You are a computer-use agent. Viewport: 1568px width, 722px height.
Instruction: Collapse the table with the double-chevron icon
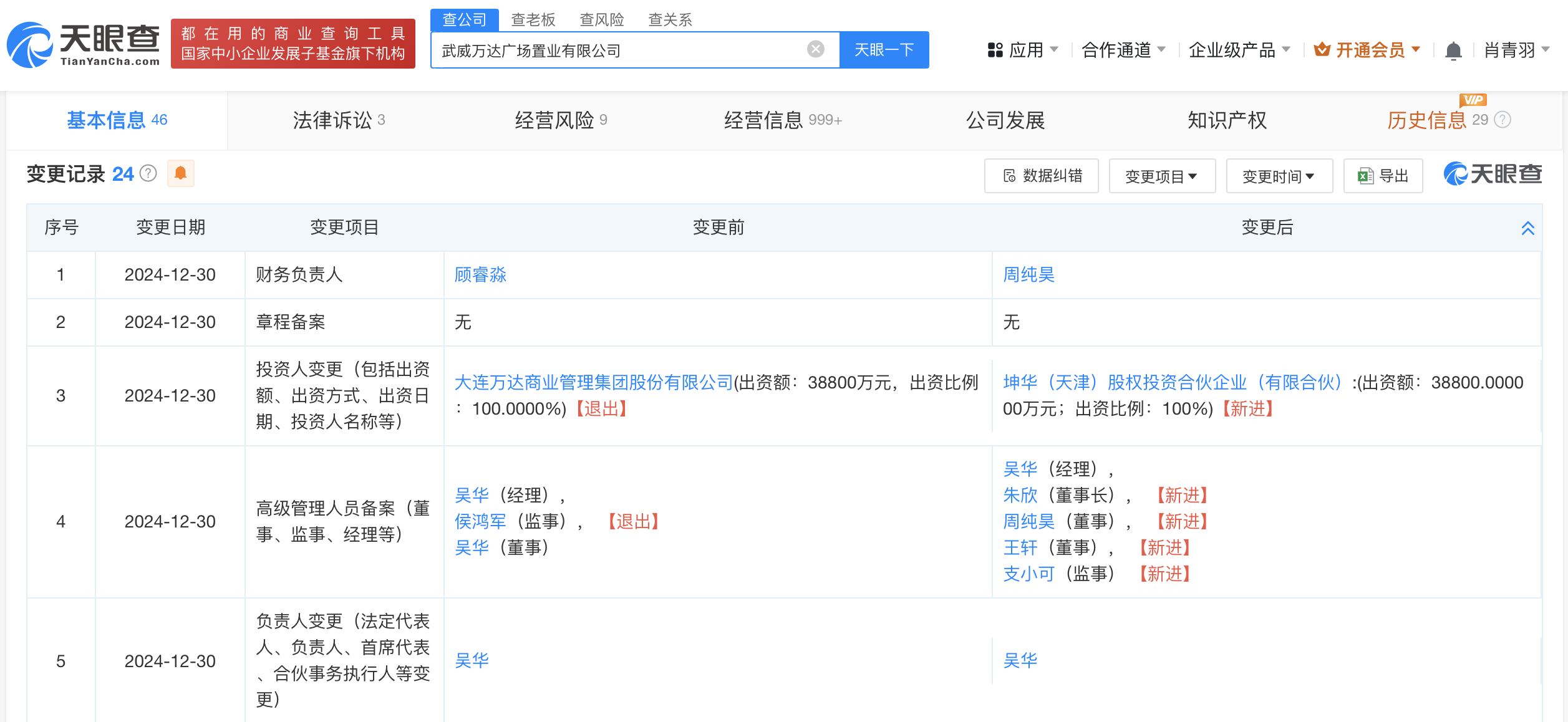point(1527,228)
